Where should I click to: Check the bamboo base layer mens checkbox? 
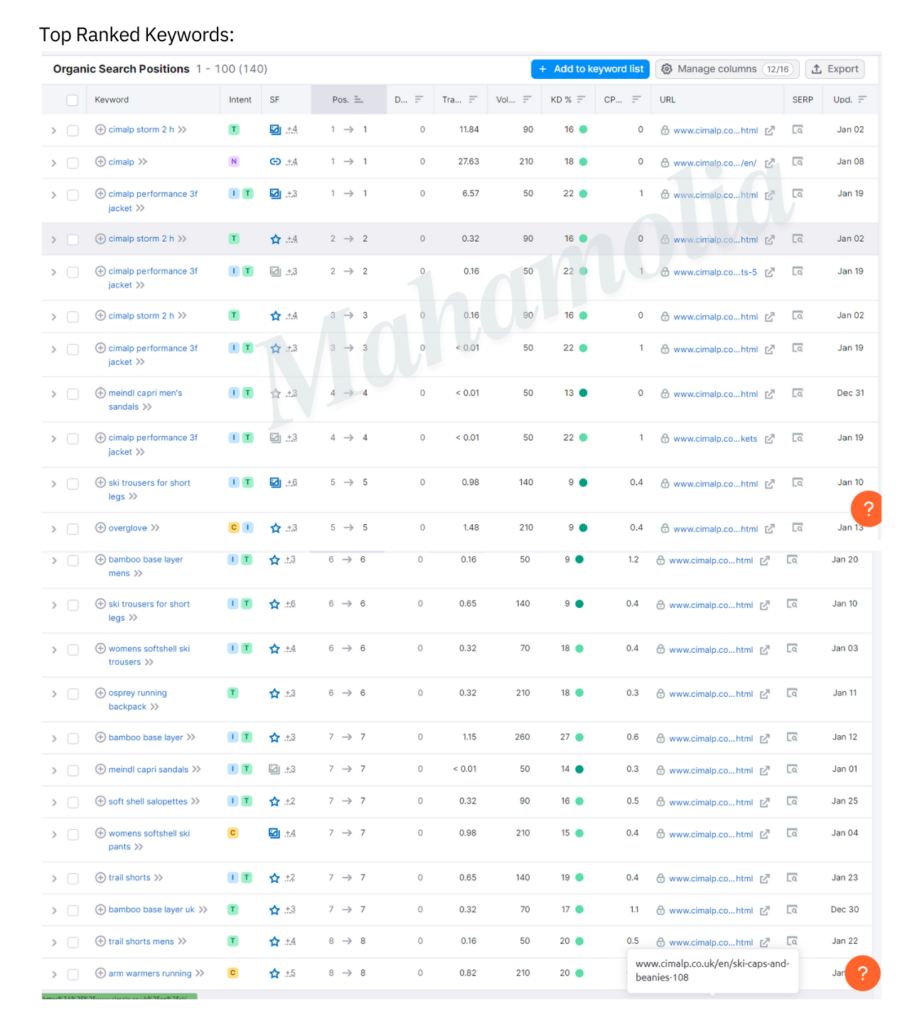click(73, 561)
